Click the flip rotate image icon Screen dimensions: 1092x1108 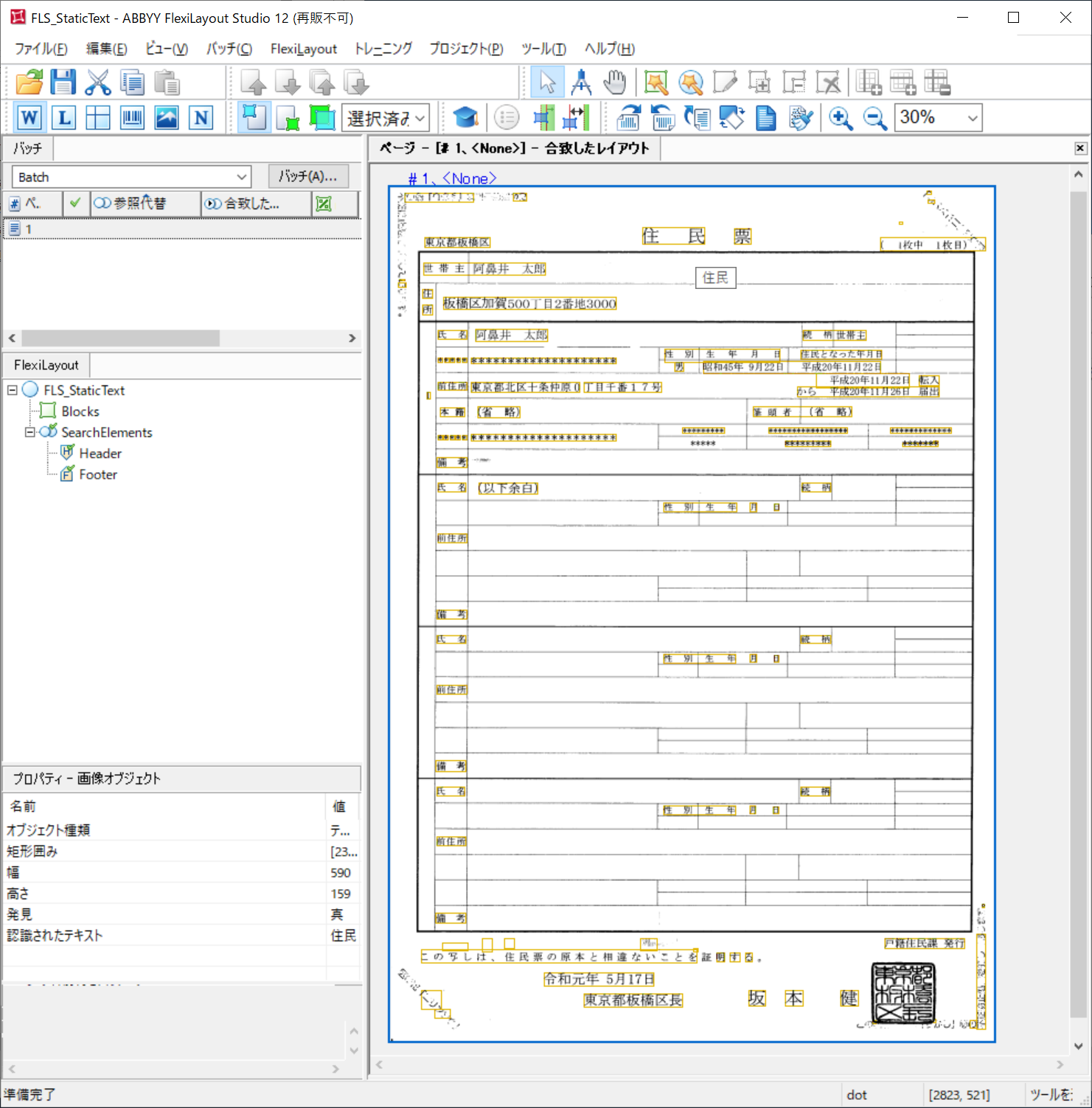click(731, 117)
